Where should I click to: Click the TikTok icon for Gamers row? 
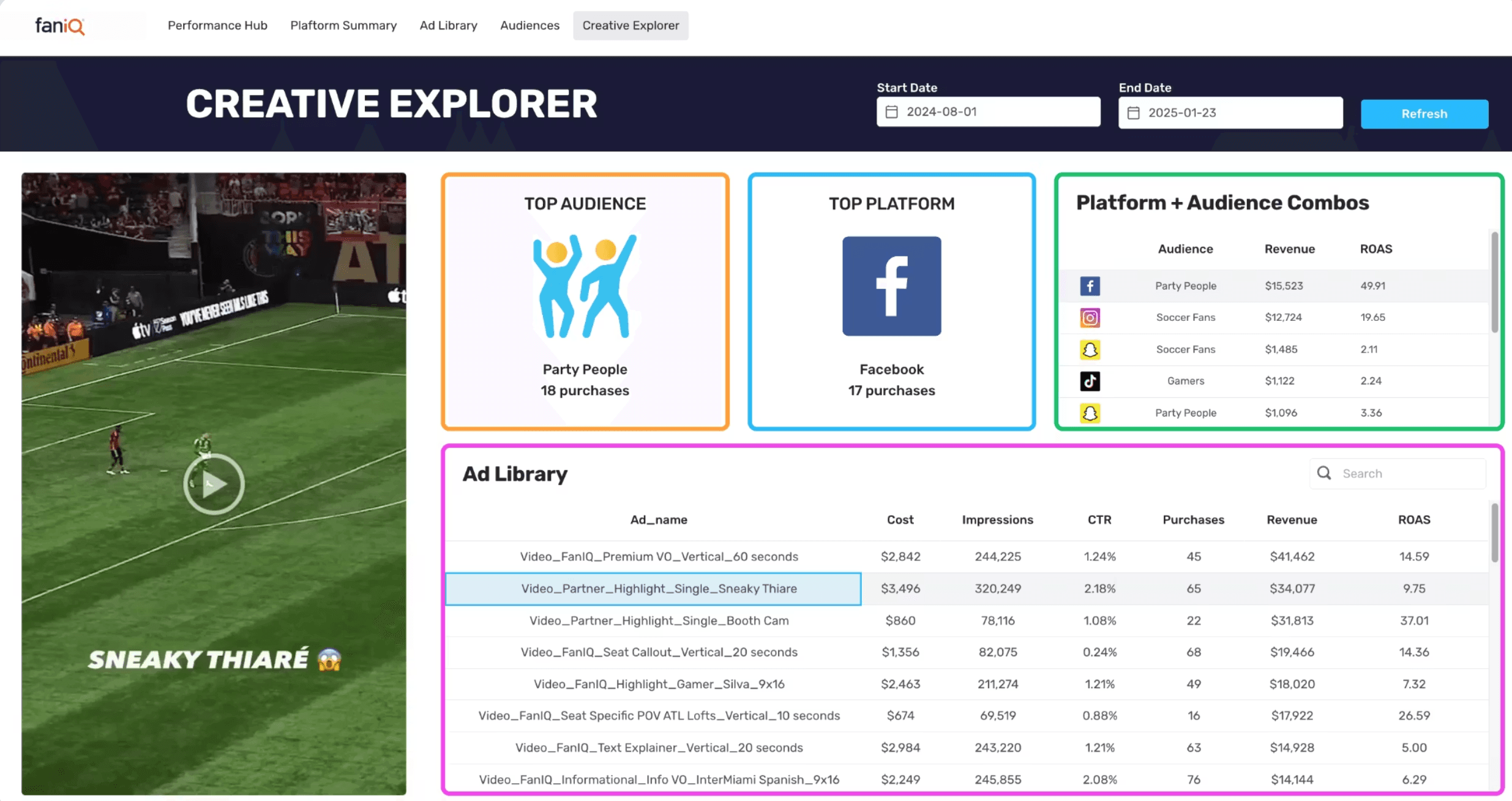tap(1090, 381)
